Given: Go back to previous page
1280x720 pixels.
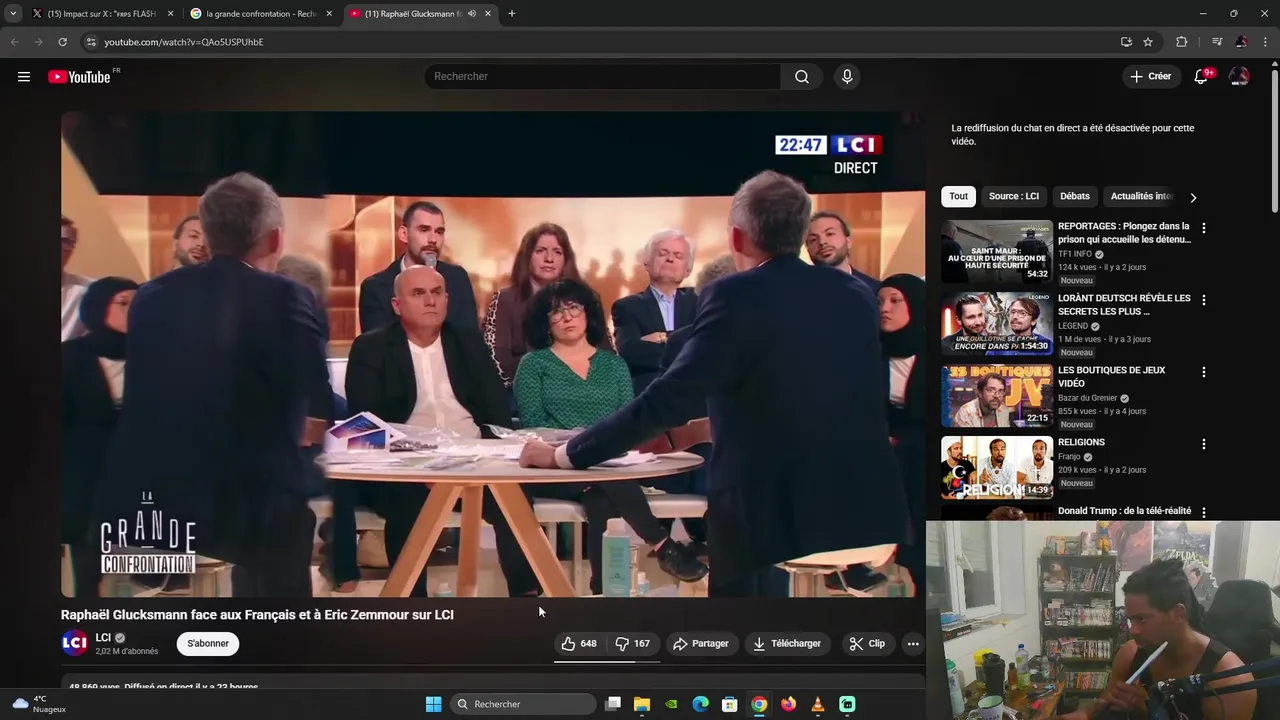Looking at the screenshot, I should 14,42.
